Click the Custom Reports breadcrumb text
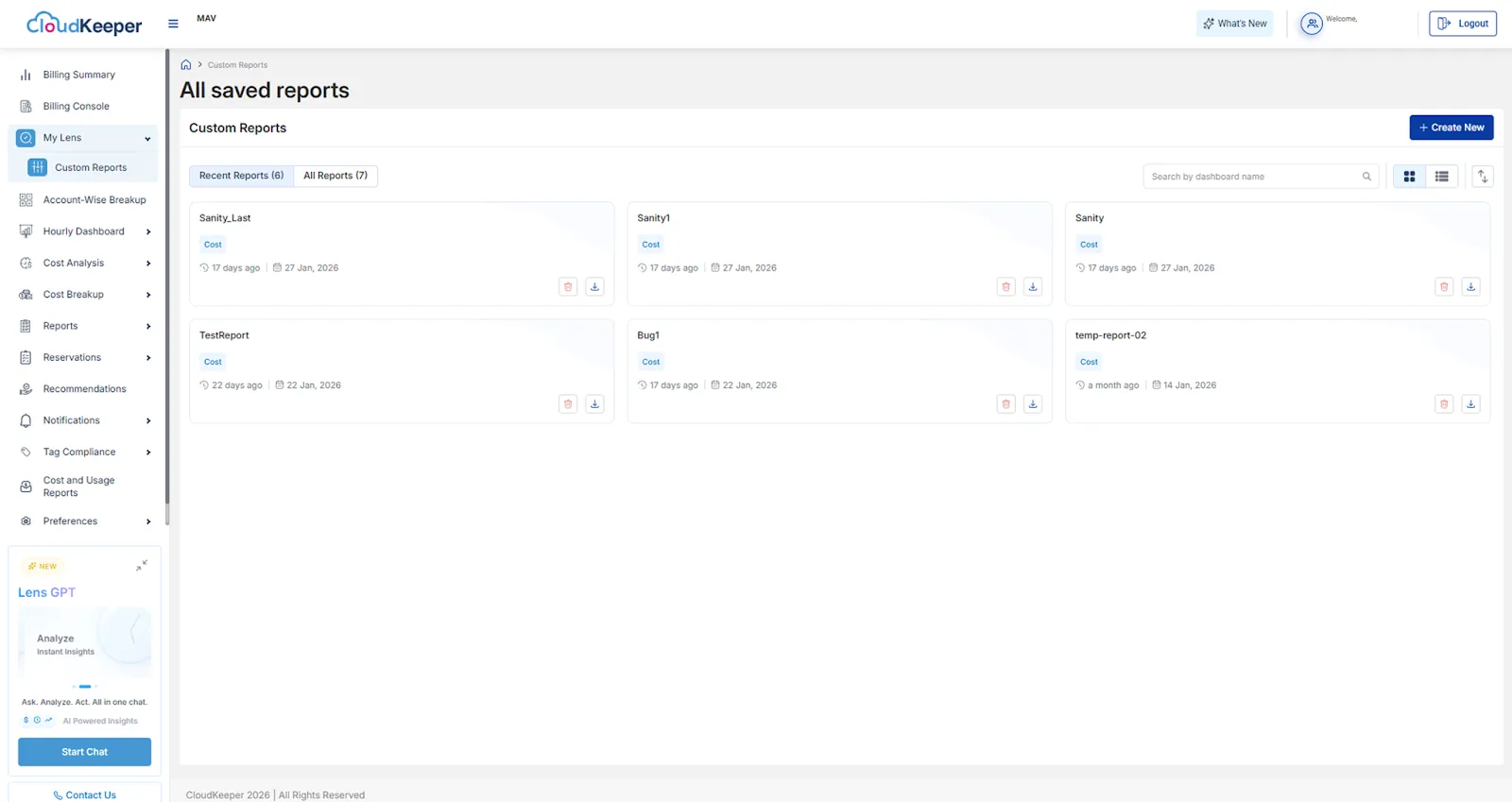Image resolution: width=1512 pixels, height=802 pixels. pyautogui.click(x=237, y=65)
